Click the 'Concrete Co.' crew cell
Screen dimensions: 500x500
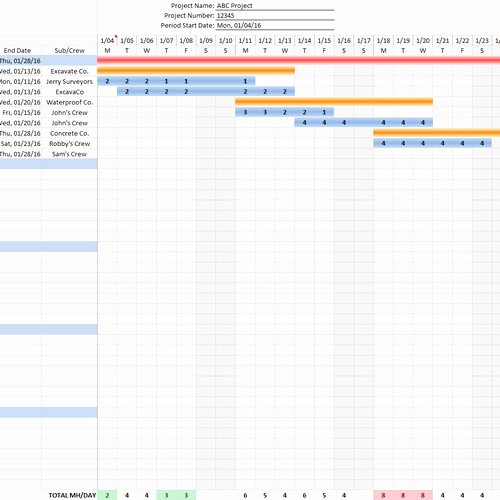point(69,133)
